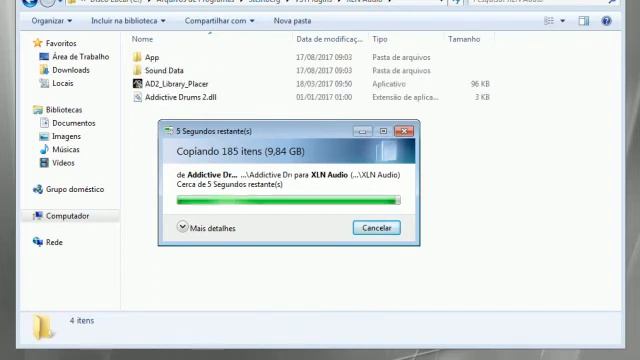Select Favoritos star icon in sidebar
This screenshot has height=360, width=640.
[38, 43]
